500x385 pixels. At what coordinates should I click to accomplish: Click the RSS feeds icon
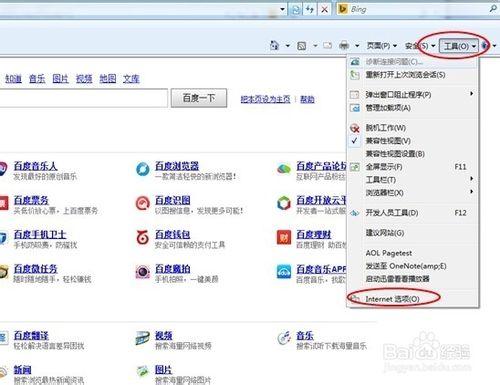302,46
